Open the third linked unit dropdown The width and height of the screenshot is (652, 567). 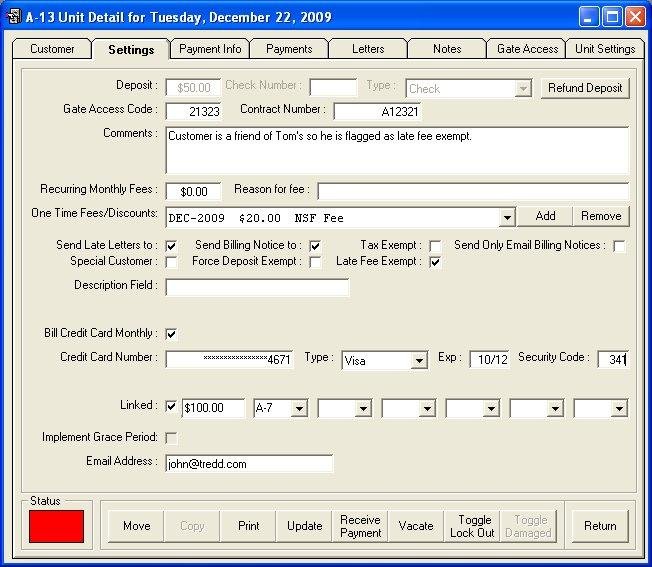pyautogui.click(x=427, y=409)
